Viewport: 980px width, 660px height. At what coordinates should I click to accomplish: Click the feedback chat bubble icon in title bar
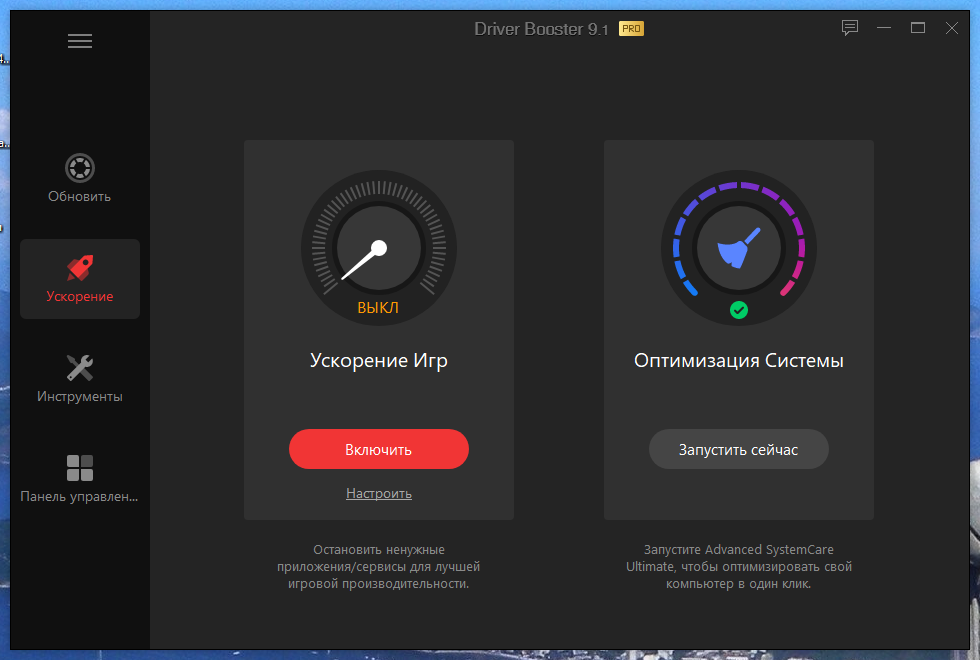(x=850, y=27)
